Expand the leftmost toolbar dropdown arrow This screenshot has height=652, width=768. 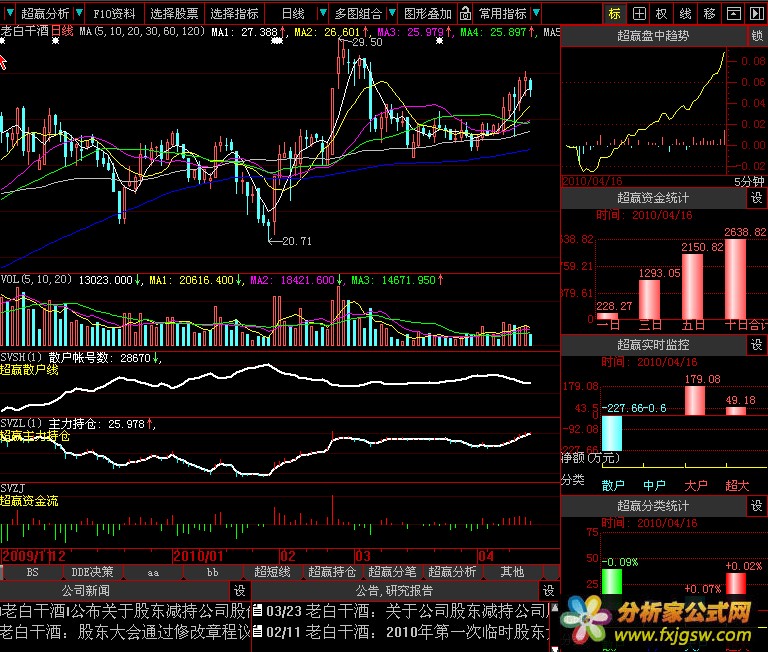coord(9,13)
